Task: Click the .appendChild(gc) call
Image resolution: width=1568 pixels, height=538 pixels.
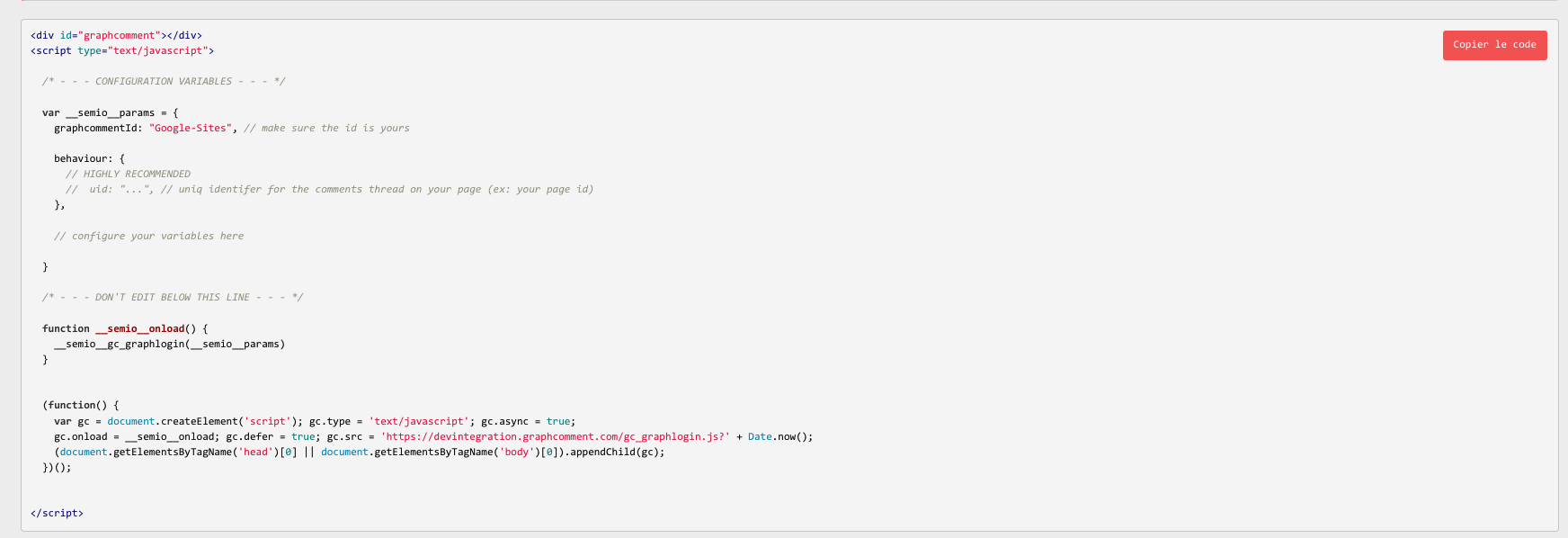Action: (614, 452)
